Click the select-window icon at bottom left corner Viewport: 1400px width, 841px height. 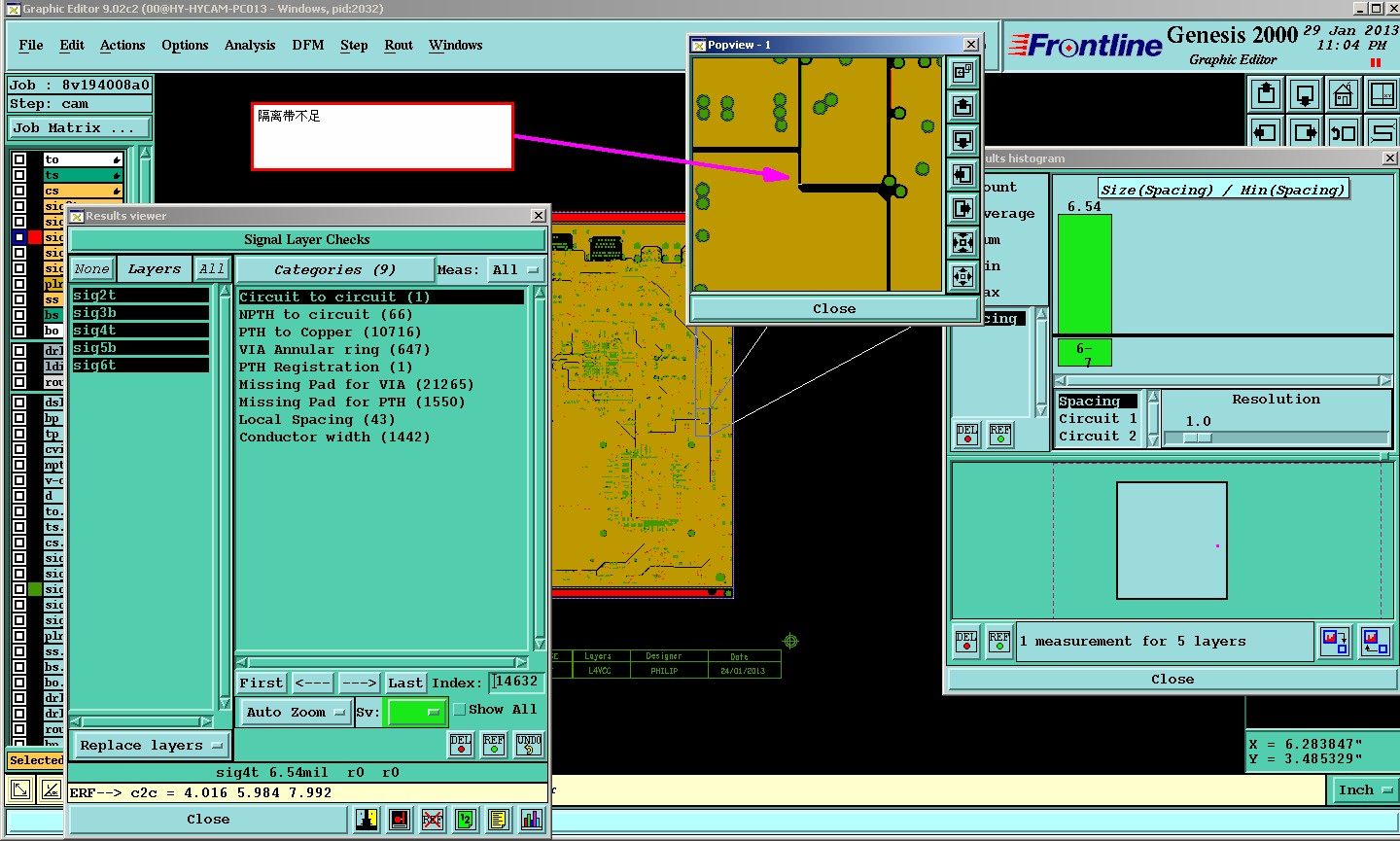19,790
